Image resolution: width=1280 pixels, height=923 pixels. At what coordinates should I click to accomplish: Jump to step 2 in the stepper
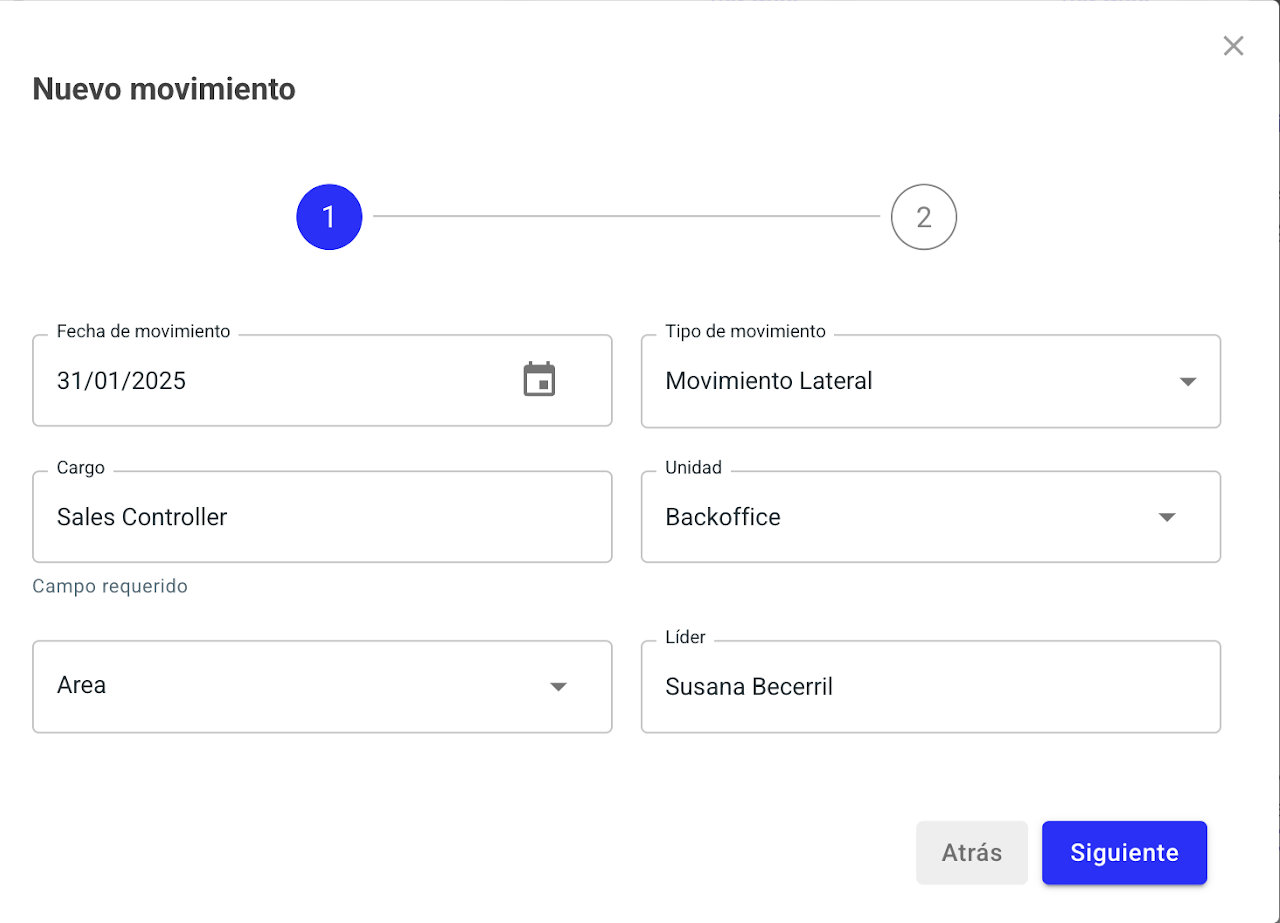coord(923,217)
